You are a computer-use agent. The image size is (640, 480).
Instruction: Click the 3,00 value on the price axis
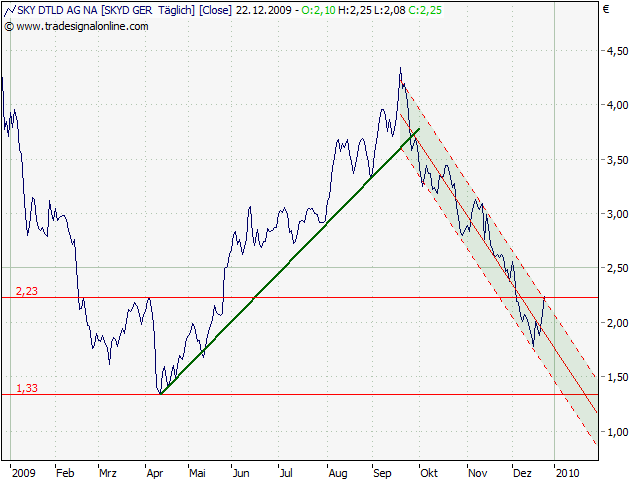click(616, 214)
